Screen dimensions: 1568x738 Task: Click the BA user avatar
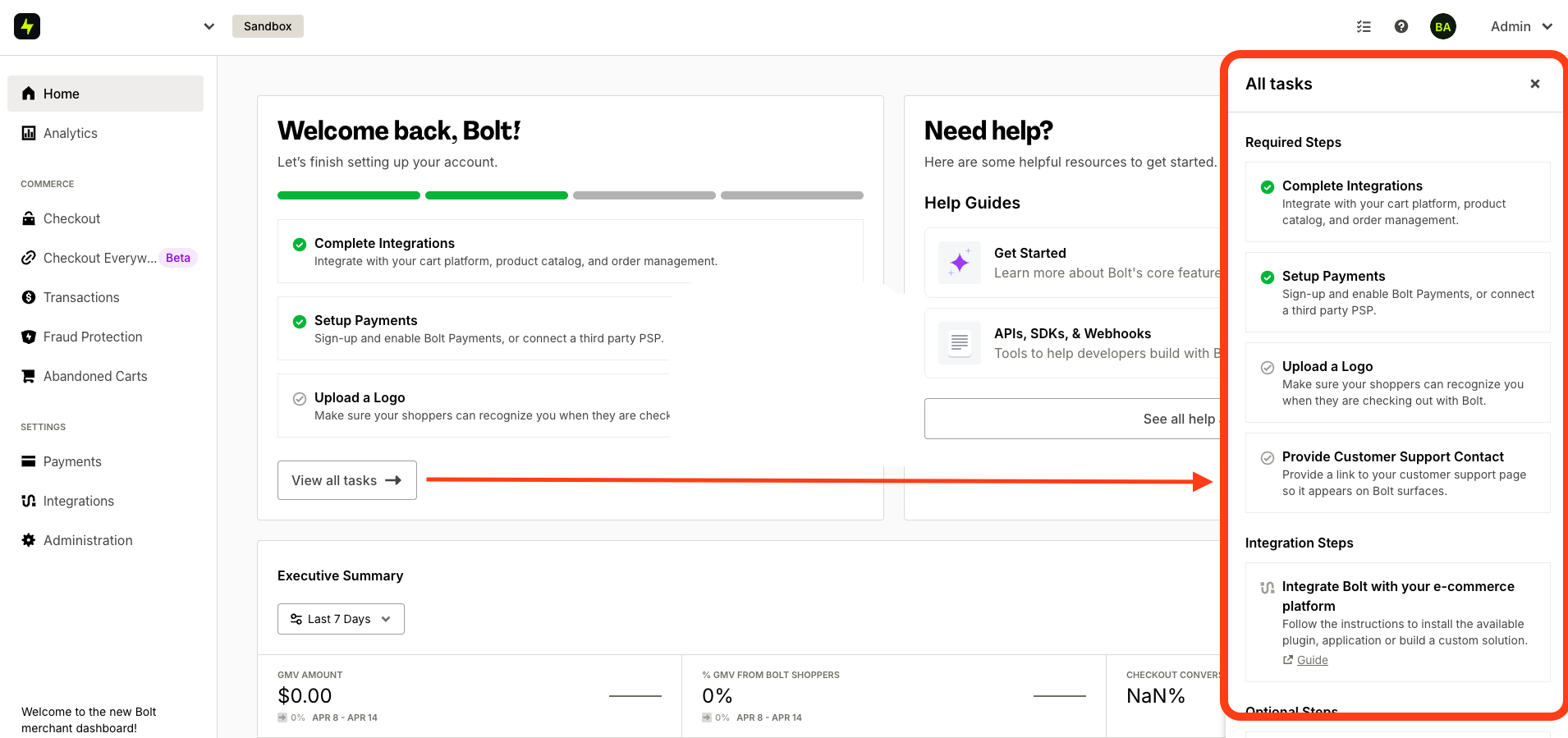(x=1443, y=26)
